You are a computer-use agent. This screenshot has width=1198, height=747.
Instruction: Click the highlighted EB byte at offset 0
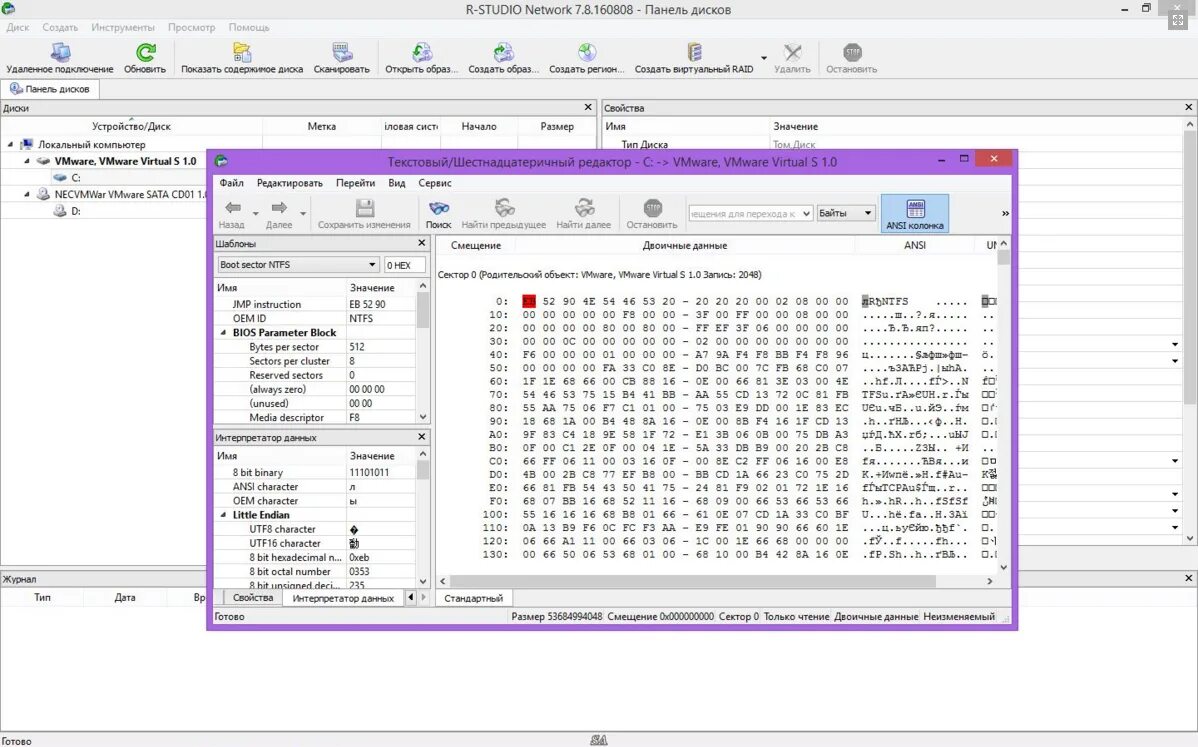tap(529, 301)
